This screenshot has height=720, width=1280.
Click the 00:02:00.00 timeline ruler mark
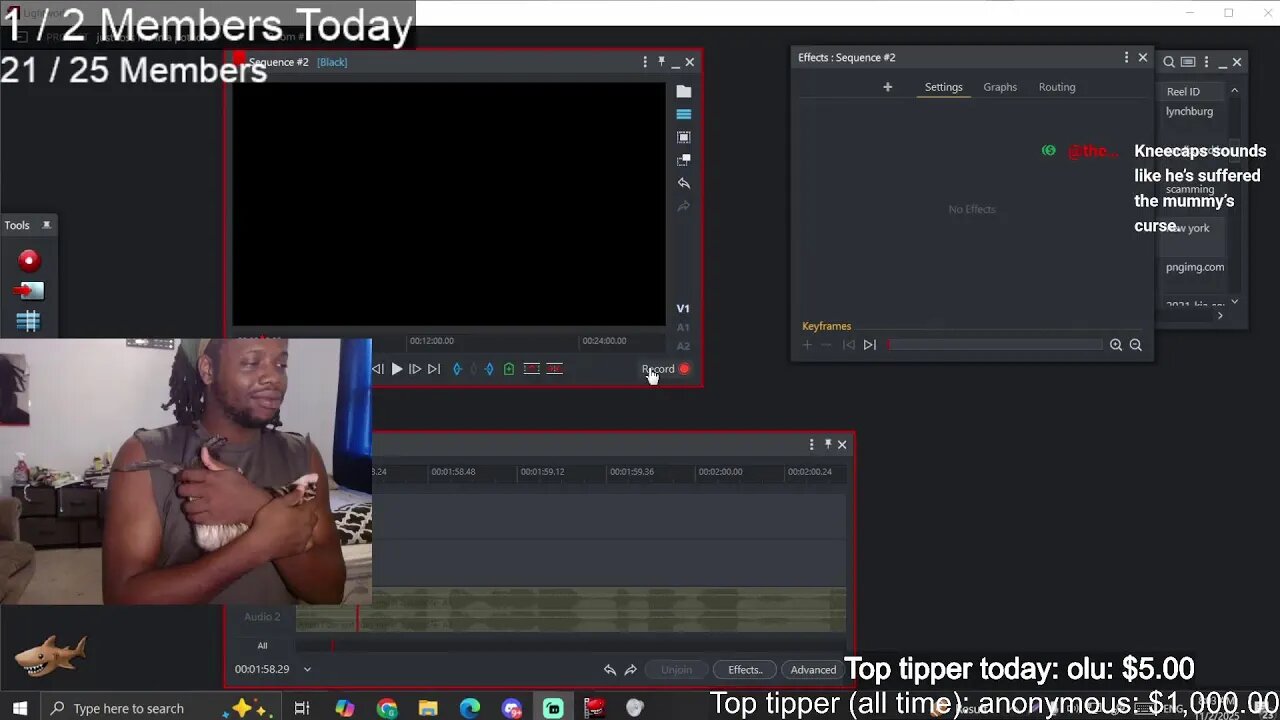[x=720, y=472]
